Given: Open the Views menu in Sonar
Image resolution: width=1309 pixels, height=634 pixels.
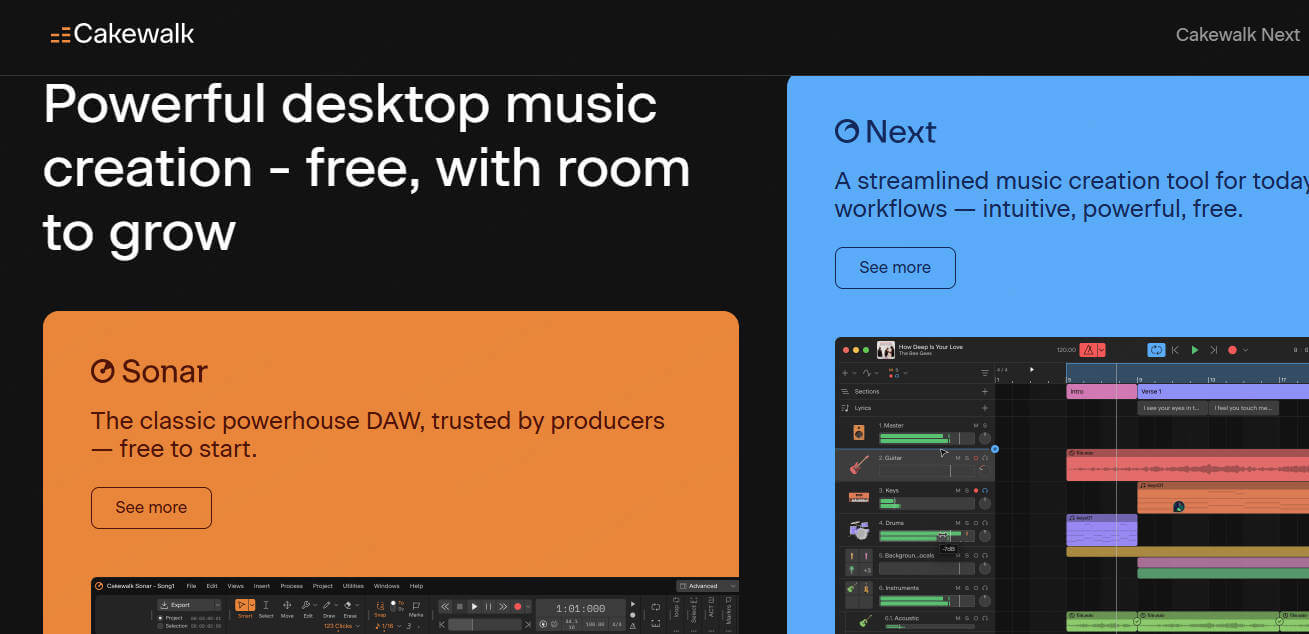Looking at the screenshot, I should (x=235, y=586).
